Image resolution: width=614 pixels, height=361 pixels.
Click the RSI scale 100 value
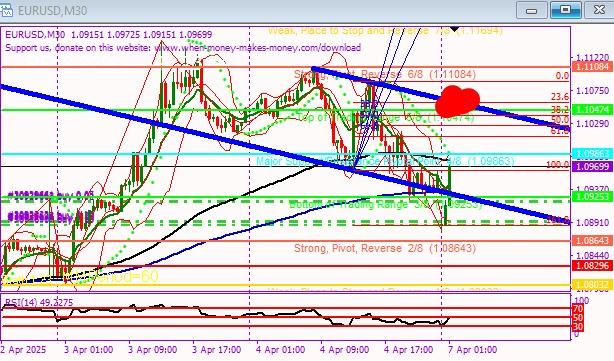(581, 301)
